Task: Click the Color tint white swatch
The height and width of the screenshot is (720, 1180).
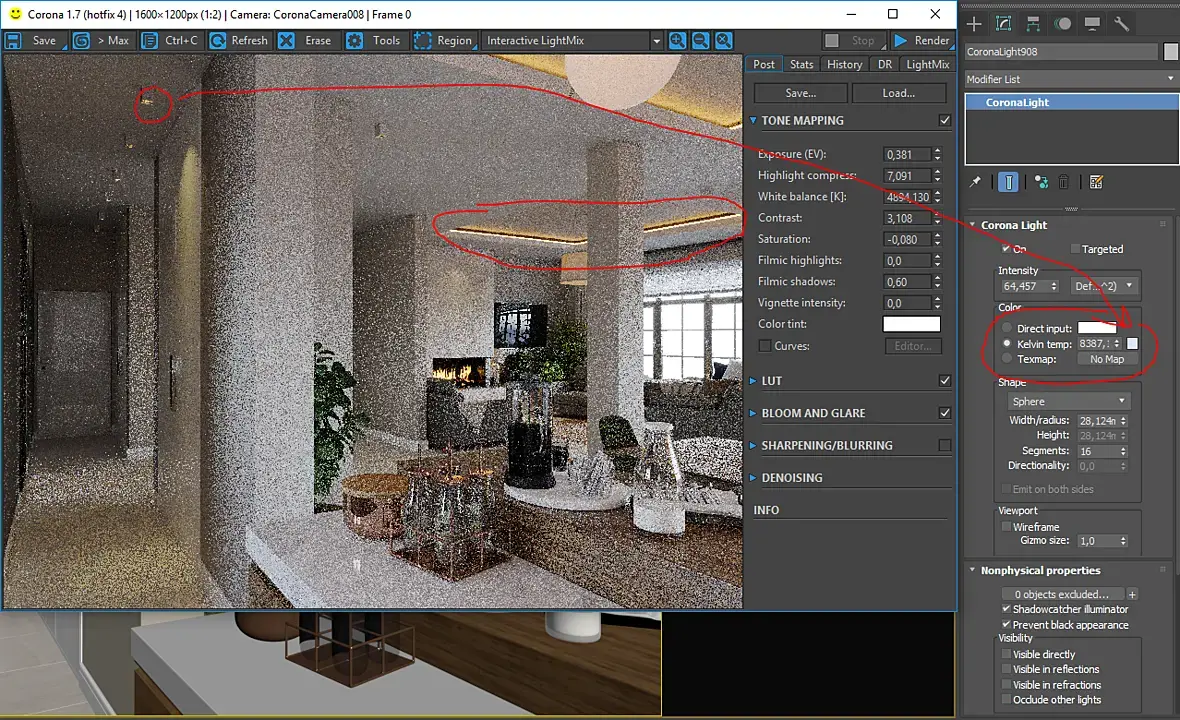Action: click(x=911, y=324)
